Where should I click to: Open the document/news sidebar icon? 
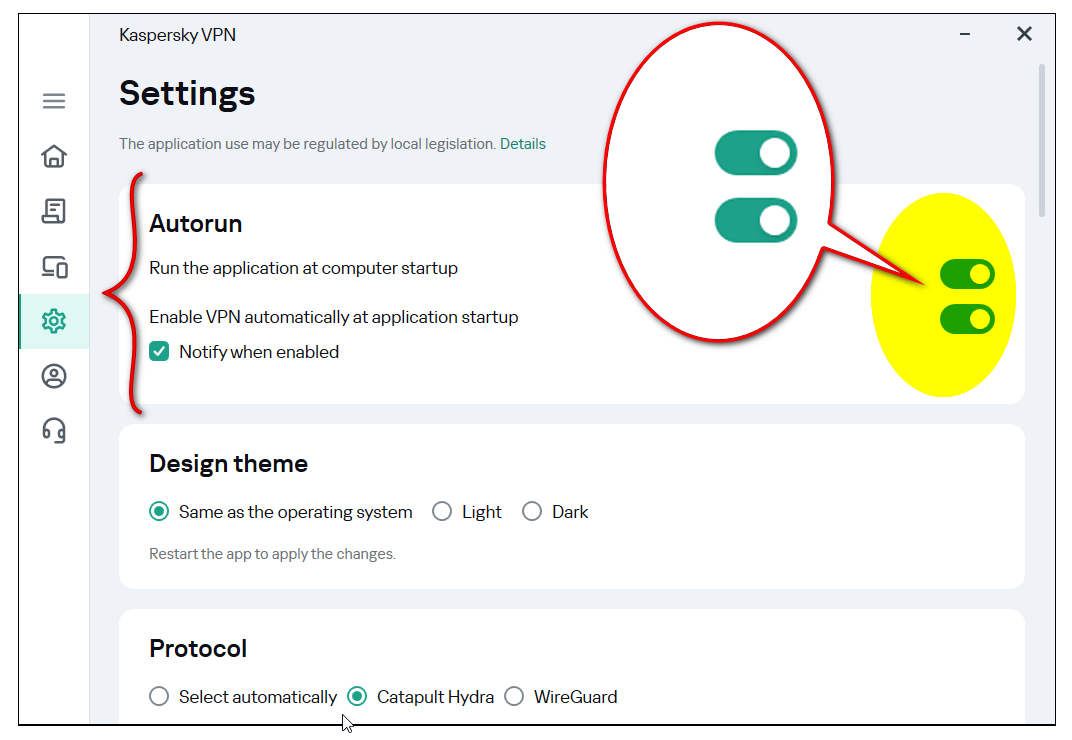coord(54,211)
